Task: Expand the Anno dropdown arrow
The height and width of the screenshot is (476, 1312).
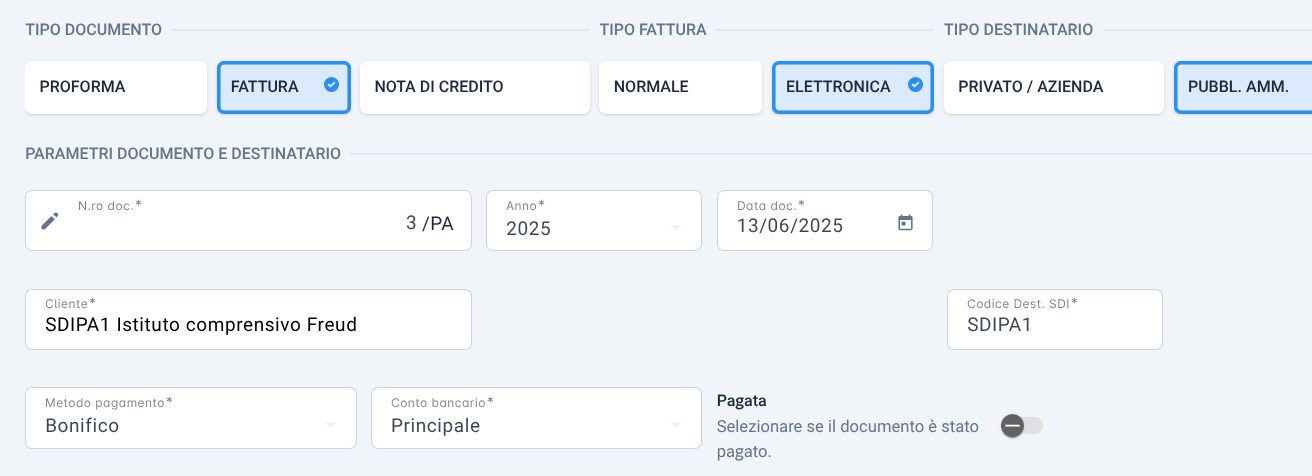Action: click(676, 228)
